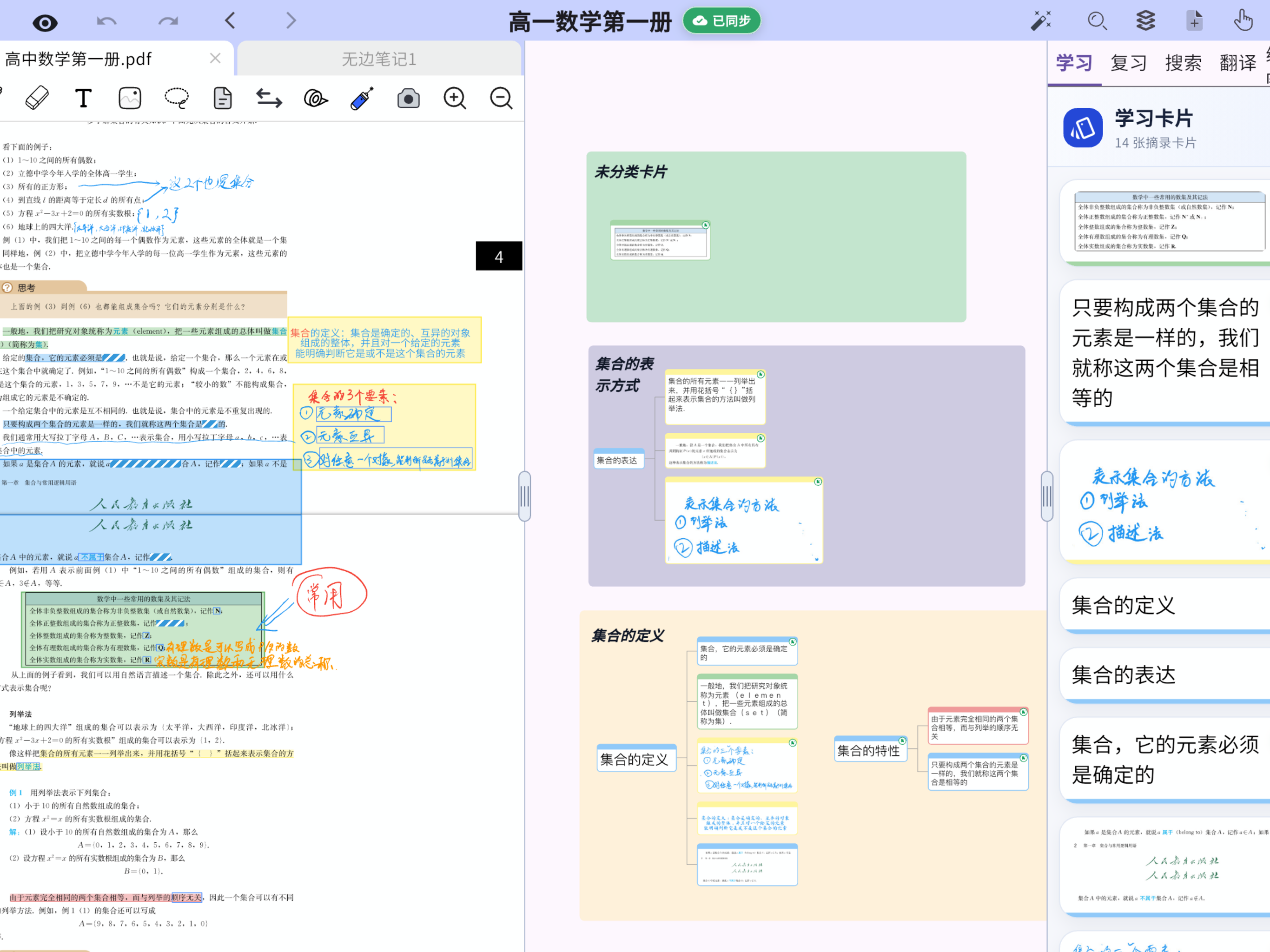Select the hand touch mode icon
This screenshot has width=1270, height=952.
(1243, 20)
